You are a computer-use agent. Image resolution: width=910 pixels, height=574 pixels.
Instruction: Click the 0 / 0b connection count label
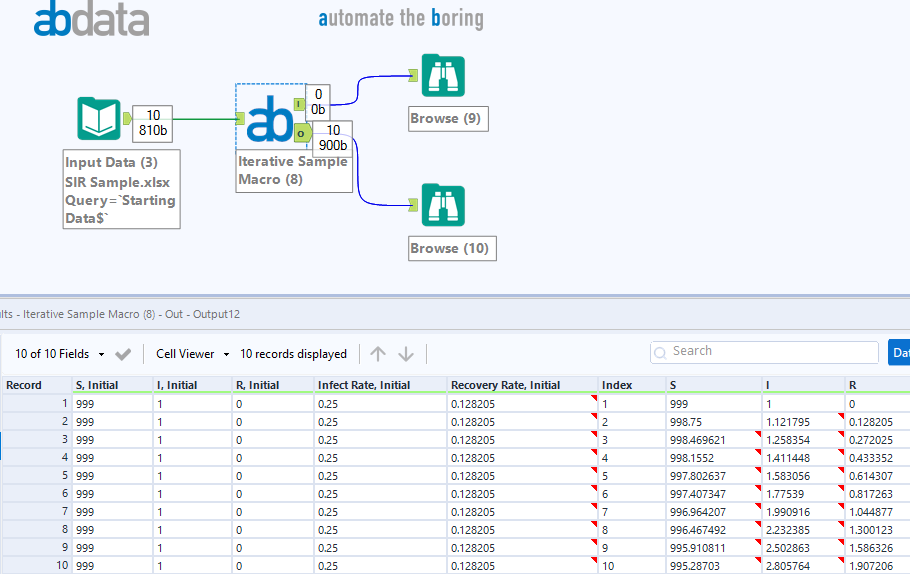click(x=318, y=102)
